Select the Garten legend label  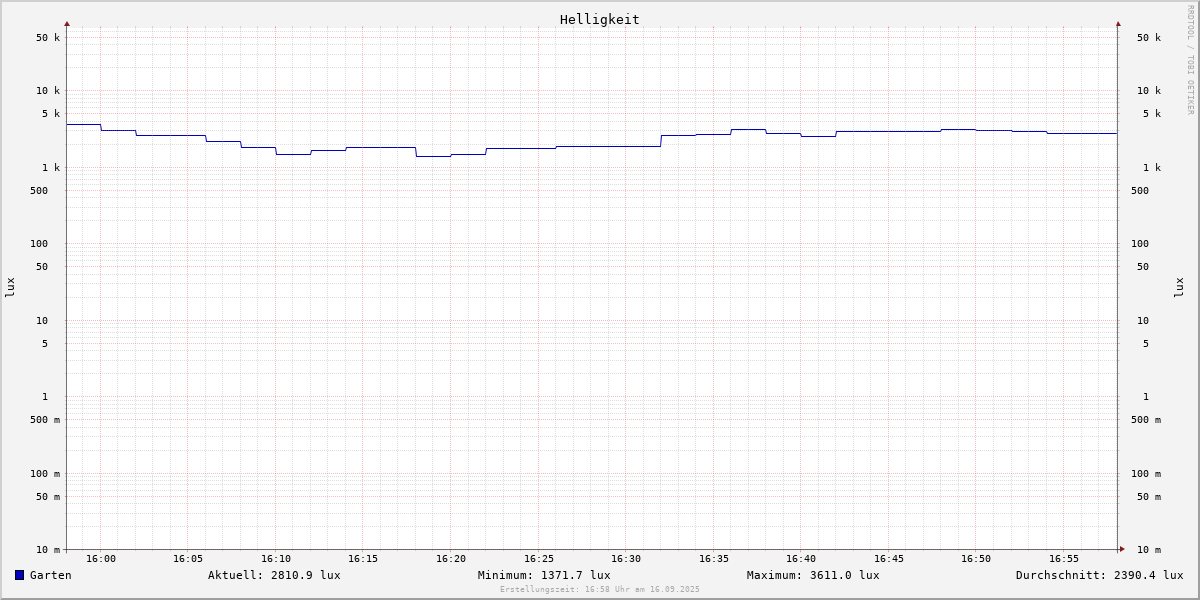(x=50, y=575)
